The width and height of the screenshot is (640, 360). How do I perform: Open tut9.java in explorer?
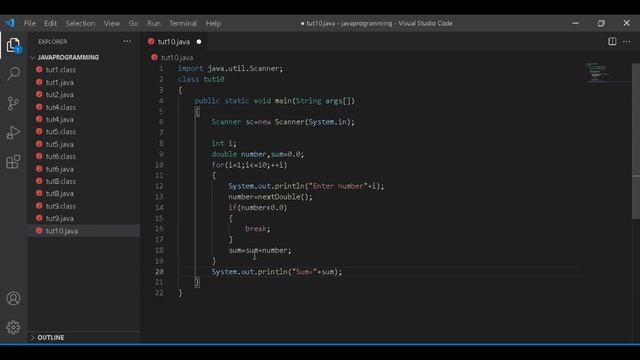60,218
